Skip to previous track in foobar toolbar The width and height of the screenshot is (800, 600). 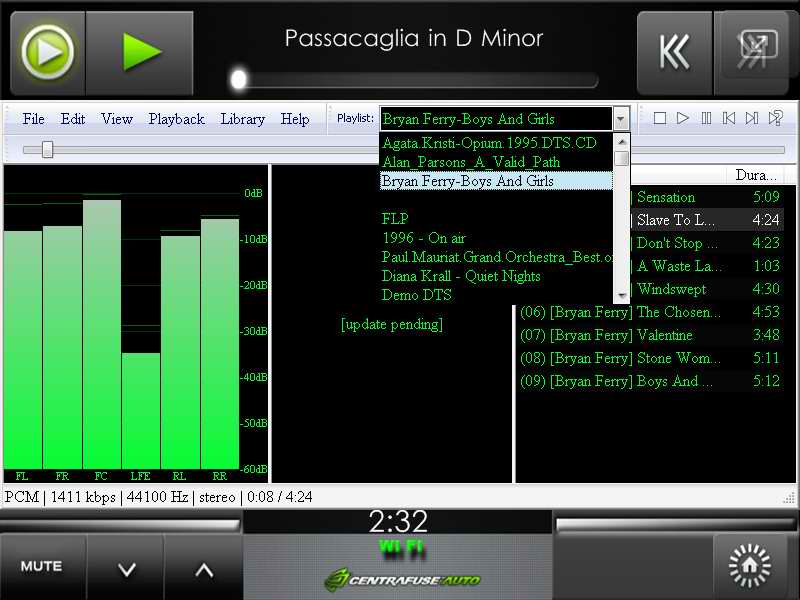pos(729,118)
